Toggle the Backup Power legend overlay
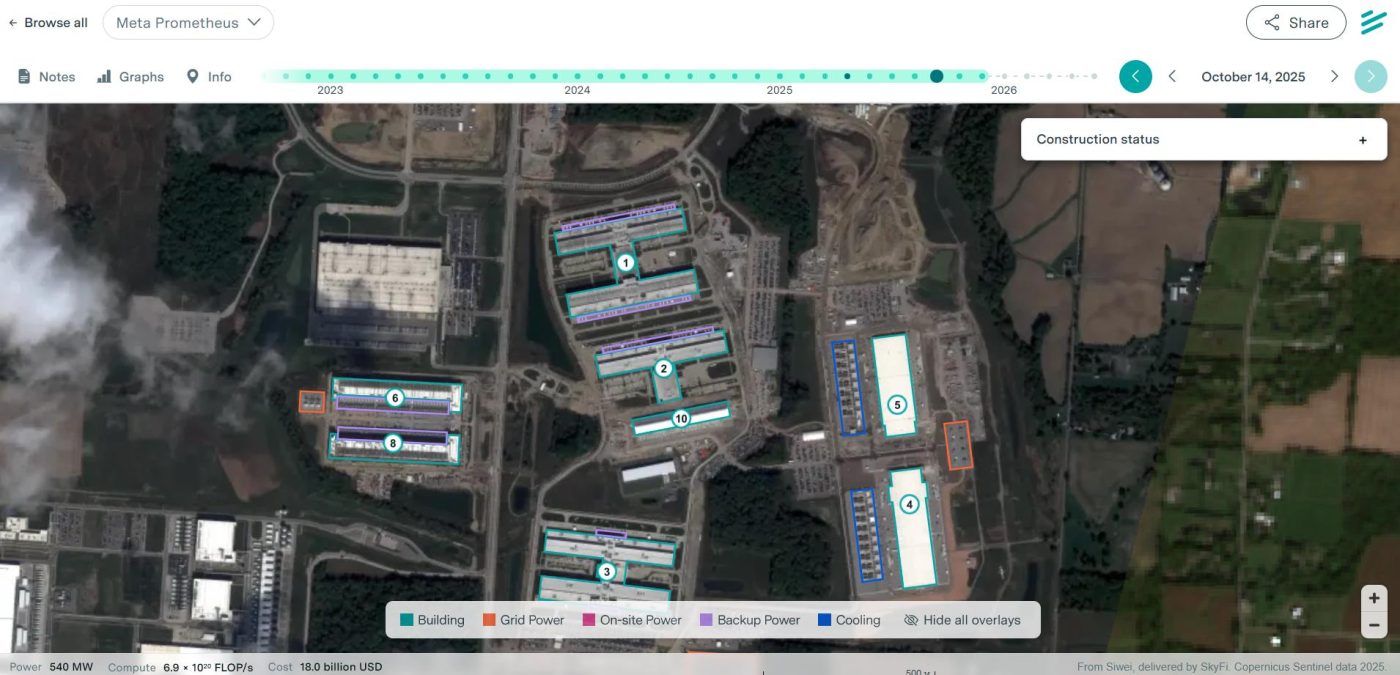This screenshot has width=1400, height=675. coord(749,620)
